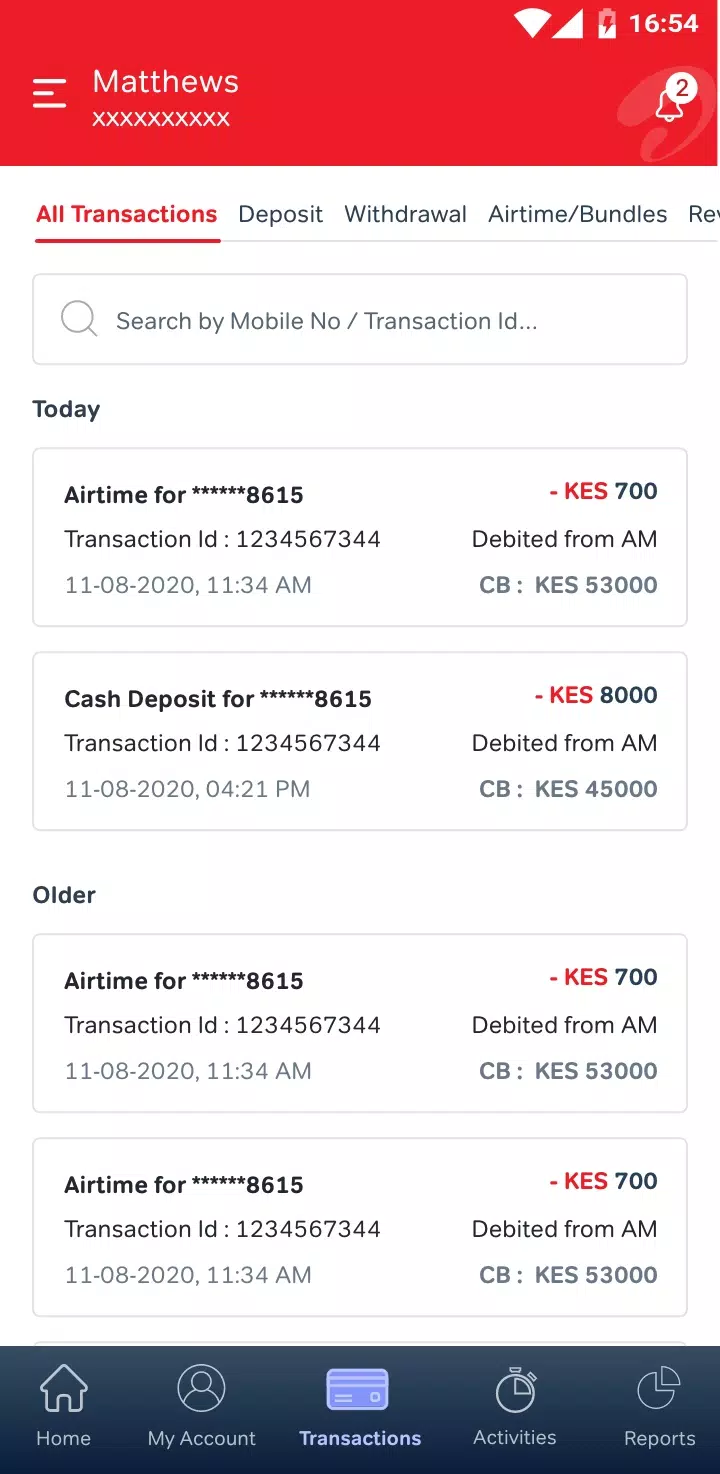Switch to the Withdrawal tab

coord(405,214)
